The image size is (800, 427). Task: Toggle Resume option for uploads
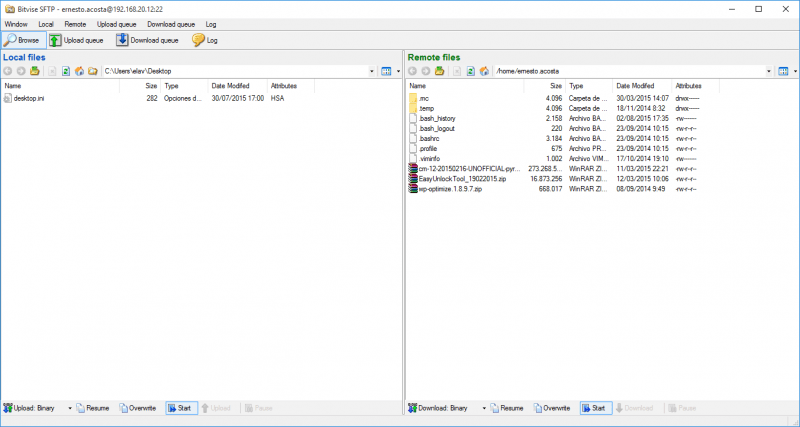tap(93, 408)
